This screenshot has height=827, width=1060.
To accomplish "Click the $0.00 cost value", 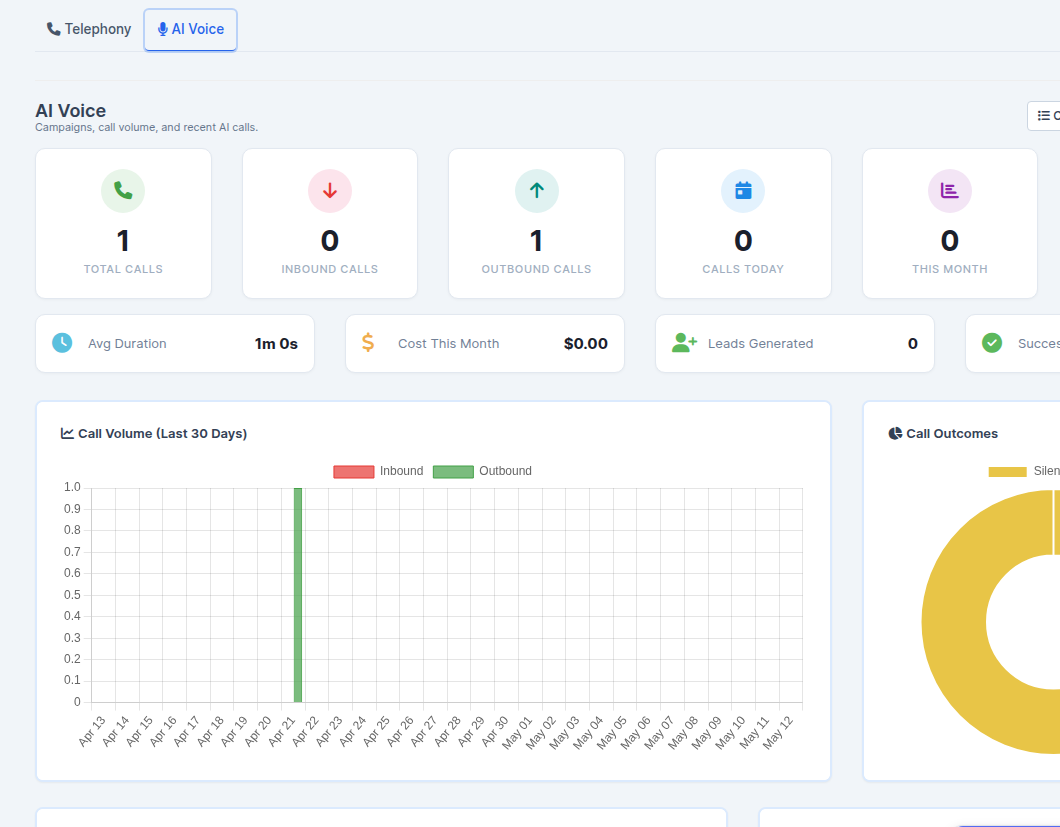I will click(x=585, y=344).
